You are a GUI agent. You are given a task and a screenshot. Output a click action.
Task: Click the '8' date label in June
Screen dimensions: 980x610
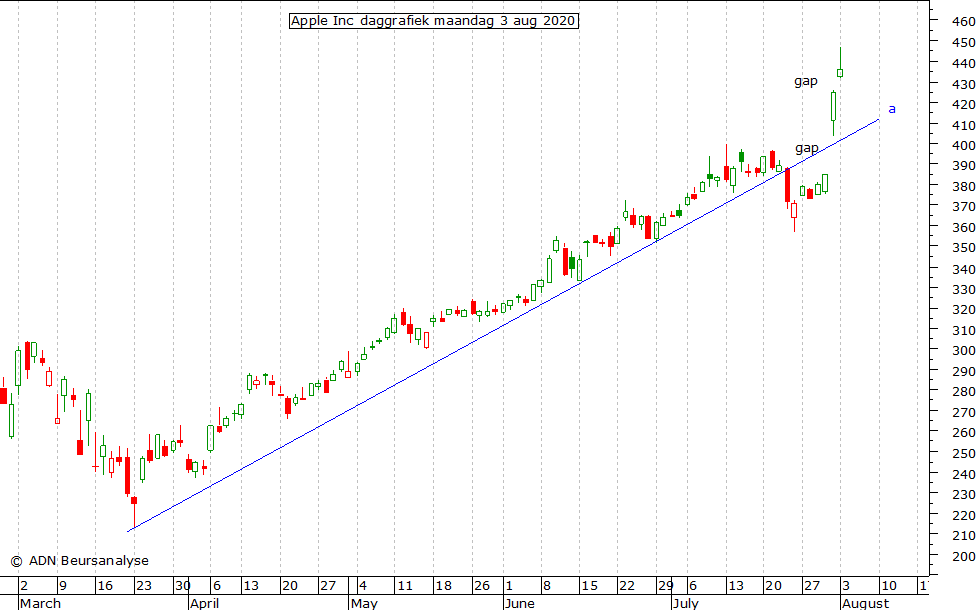(x=547, y=586)
